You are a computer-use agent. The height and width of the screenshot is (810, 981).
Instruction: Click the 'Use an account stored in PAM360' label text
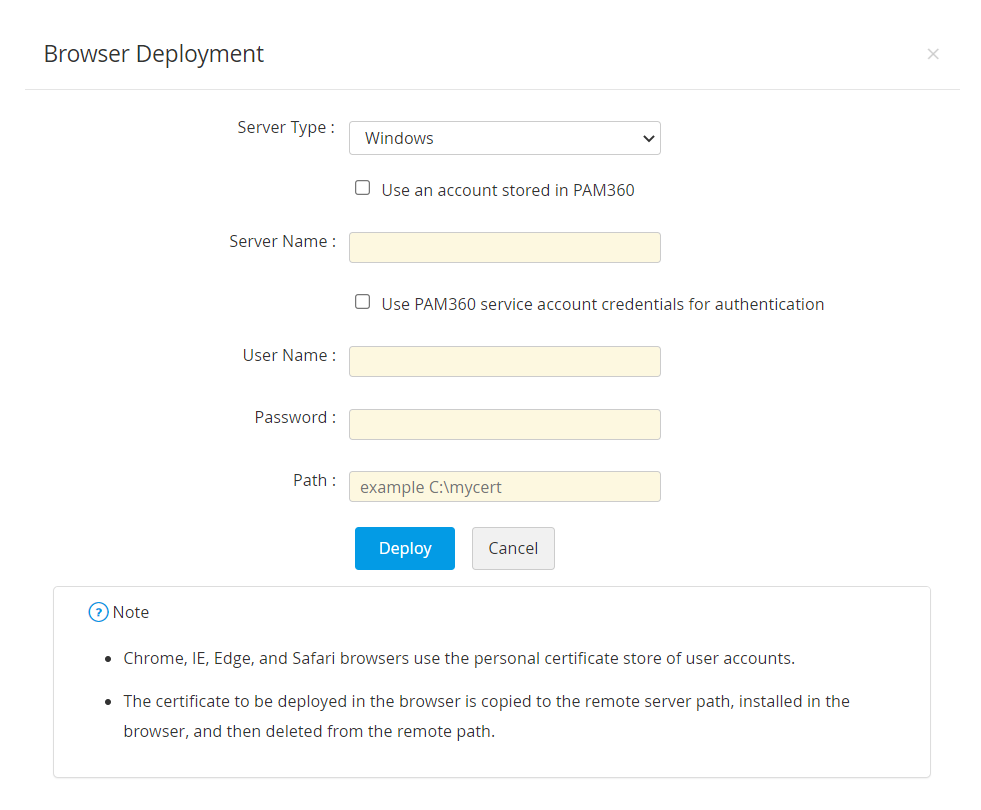(x=507, y=190)
